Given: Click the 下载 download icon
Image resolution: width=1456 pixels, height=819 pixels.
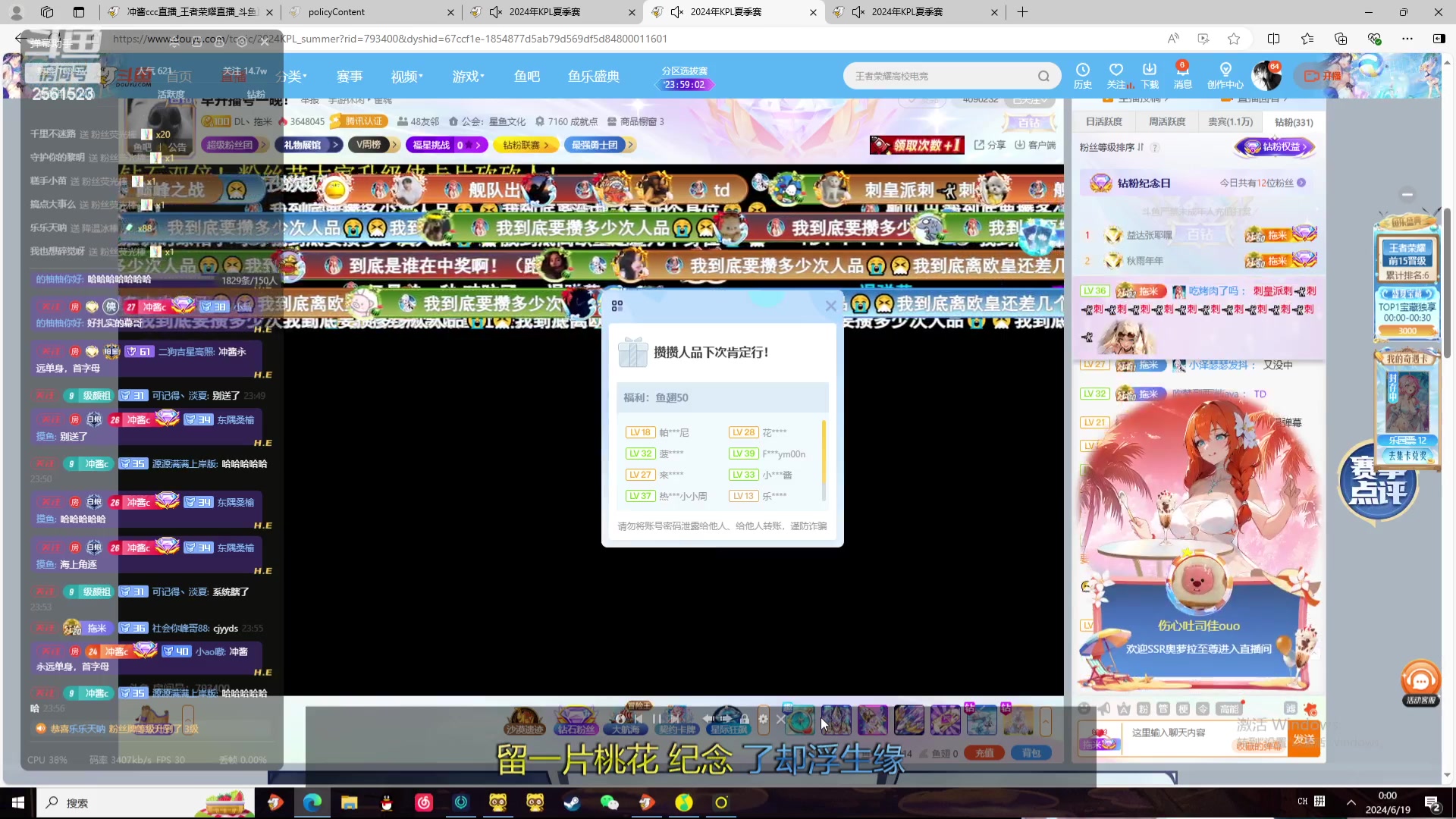Looking at the screenshot, I should tap(1150, 76).
